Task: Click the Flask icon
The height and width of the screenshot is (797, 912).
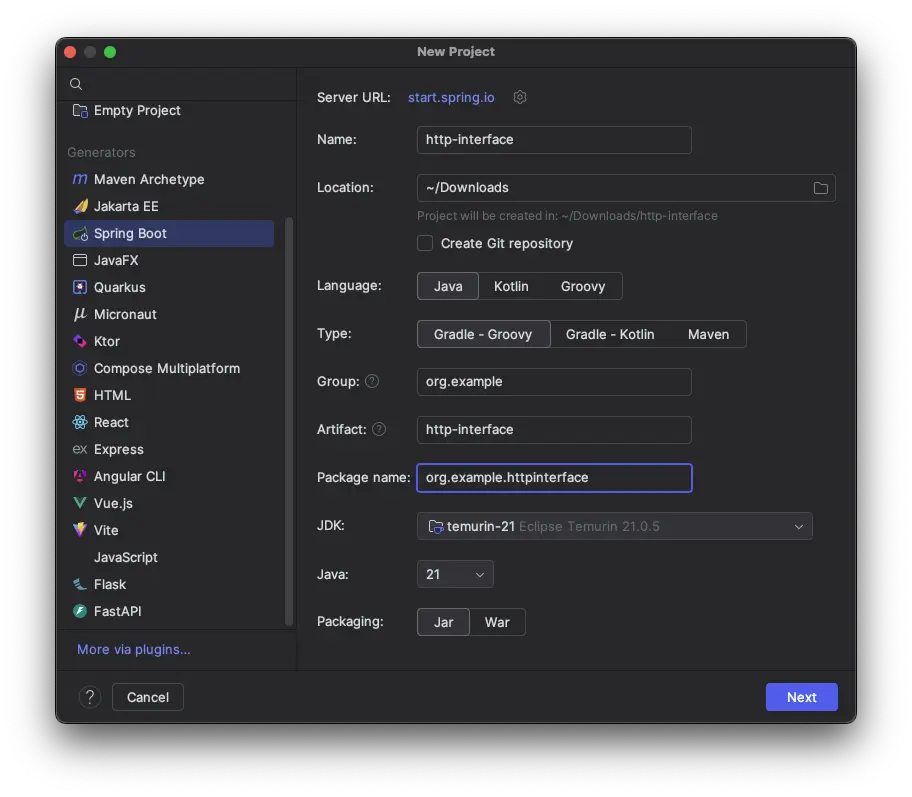Action: pyautogui.click(x=80, y=584)
